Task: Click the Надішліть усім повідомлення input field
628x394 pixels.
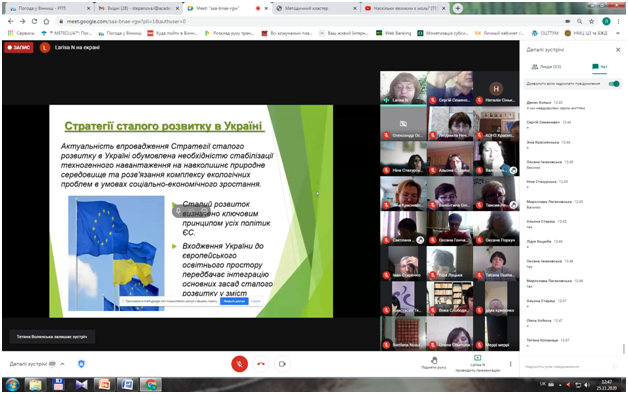Action: (x=567, y=366)
